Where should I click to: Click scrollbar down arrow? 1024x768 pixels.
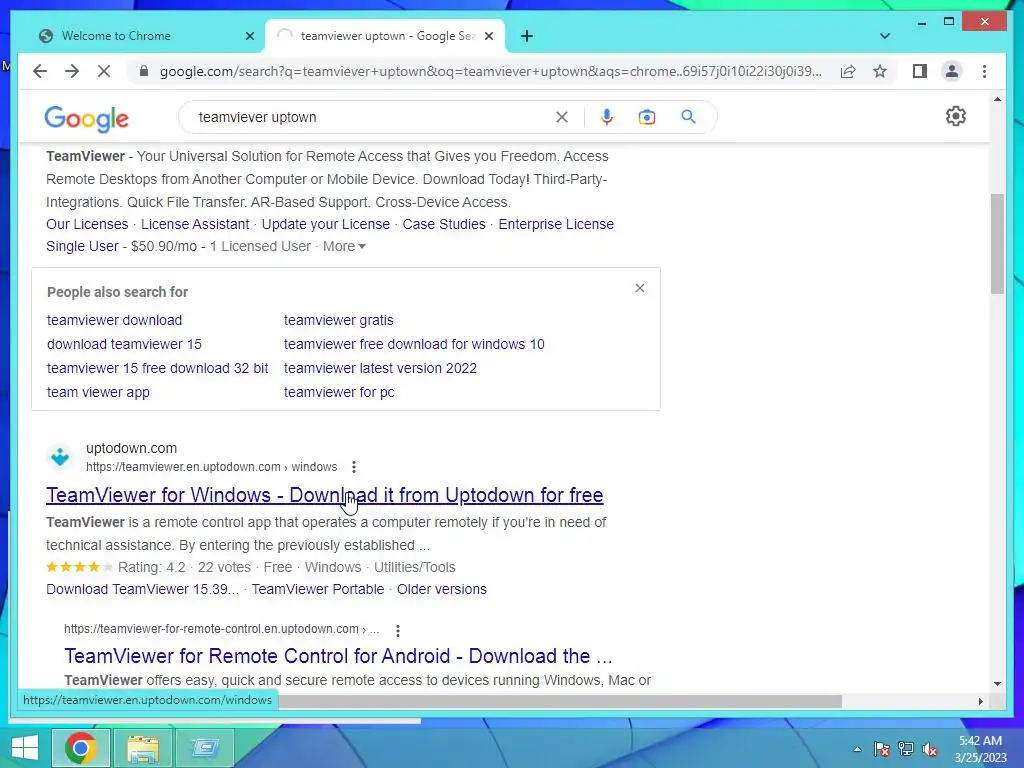tap(997, 684)
